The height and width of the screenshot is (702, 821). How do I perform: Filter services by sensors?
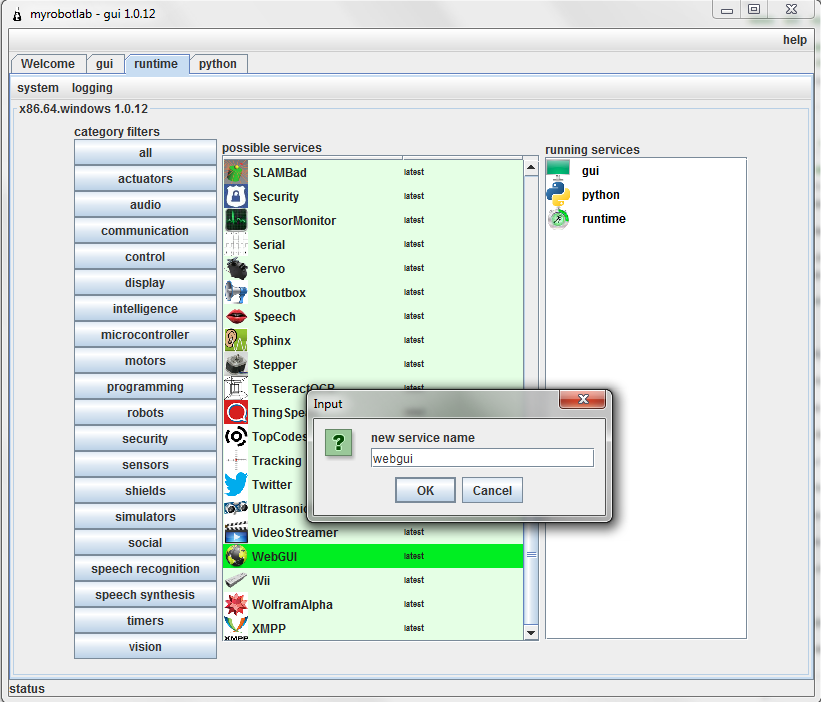pyautogui.click(x=146, y=465)
